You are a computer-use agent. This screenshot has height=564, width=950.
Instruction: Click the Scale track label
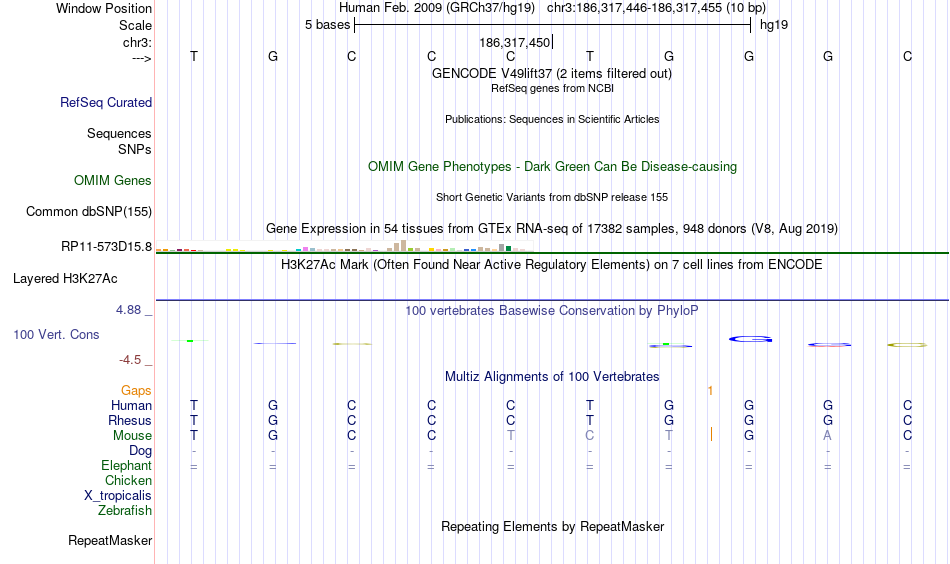[135, 25]
